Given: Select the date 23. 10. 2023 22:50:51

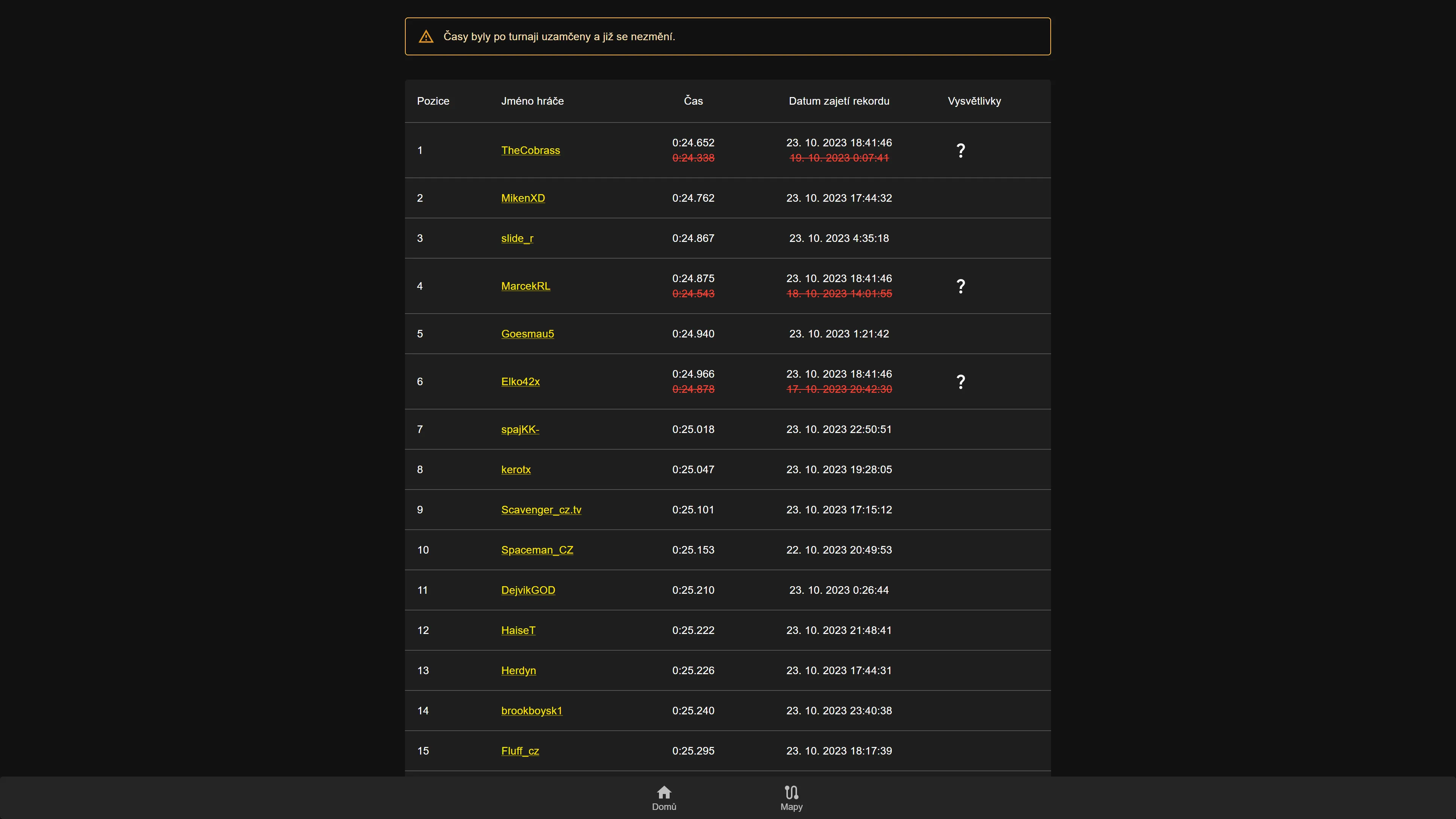Looking at the screenshot, I should point(839,429).
